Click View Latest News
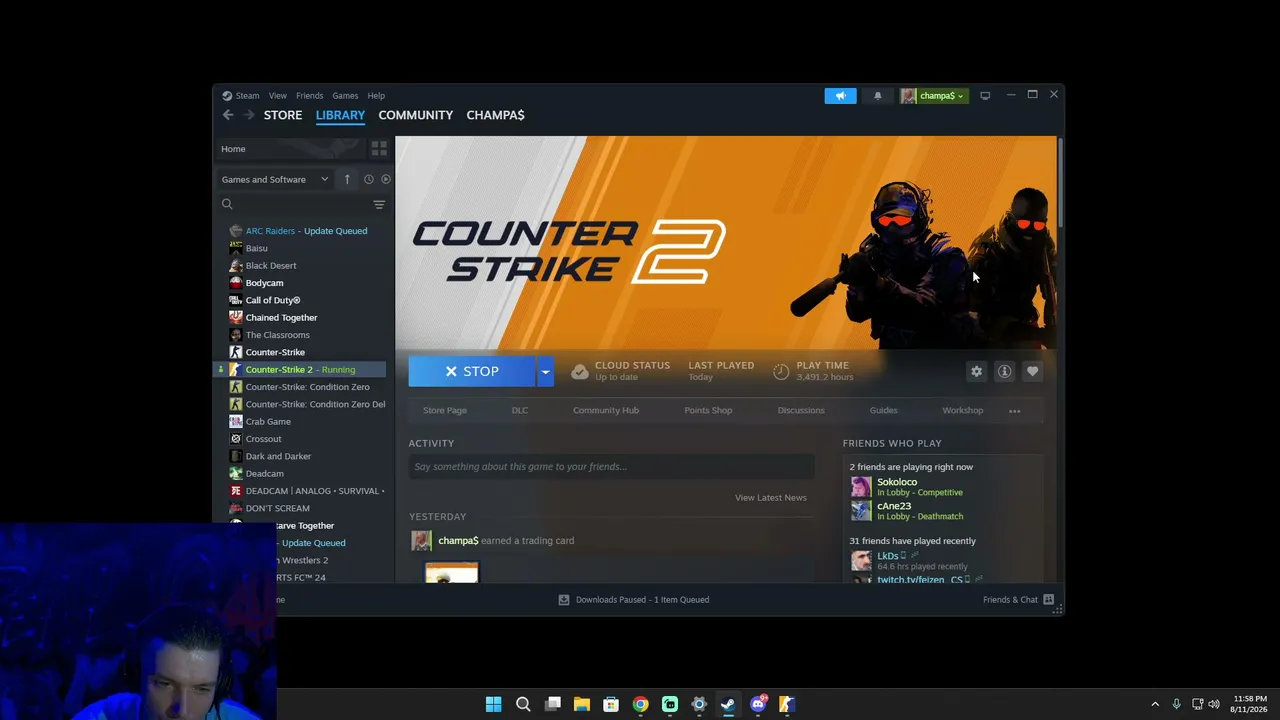 click(771, 498)
